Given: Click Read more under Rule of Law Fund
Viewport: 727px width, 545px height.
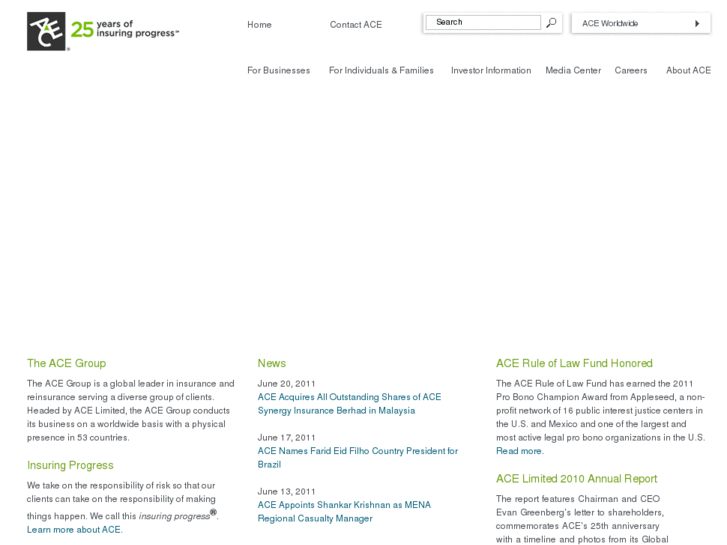Looking at the screenshot, I should 520,451.
